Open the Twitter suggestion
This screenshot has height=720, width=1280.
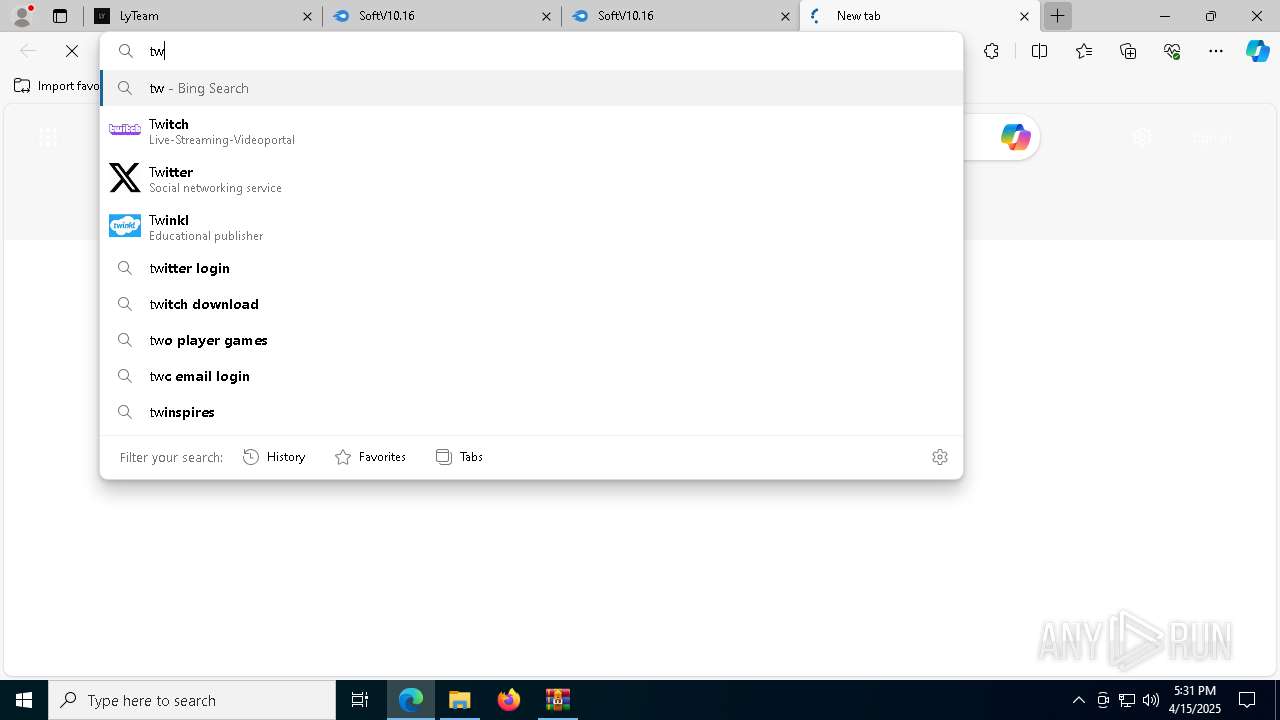pyautogui.click(x=531, y=179)
